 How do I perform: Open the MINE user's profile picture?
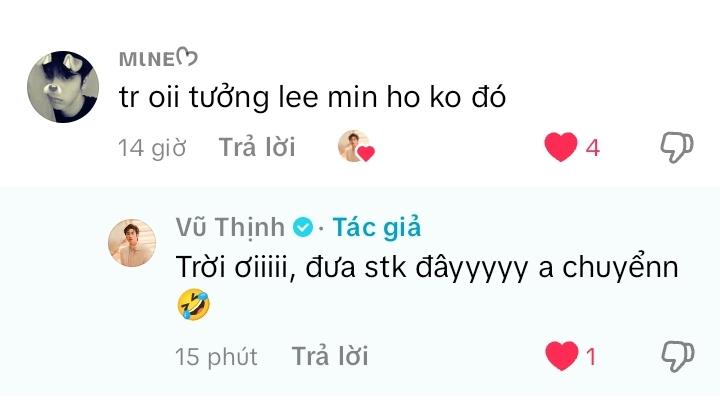pos(63,87)
